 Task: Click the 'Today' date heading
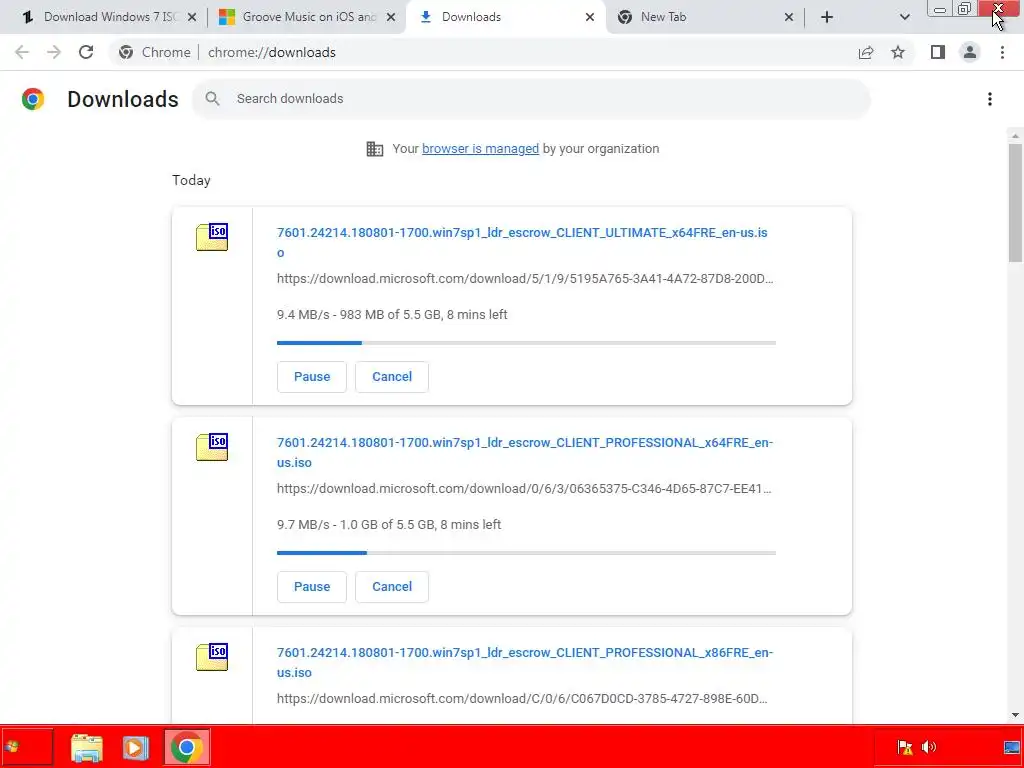(x=191, y=180)
